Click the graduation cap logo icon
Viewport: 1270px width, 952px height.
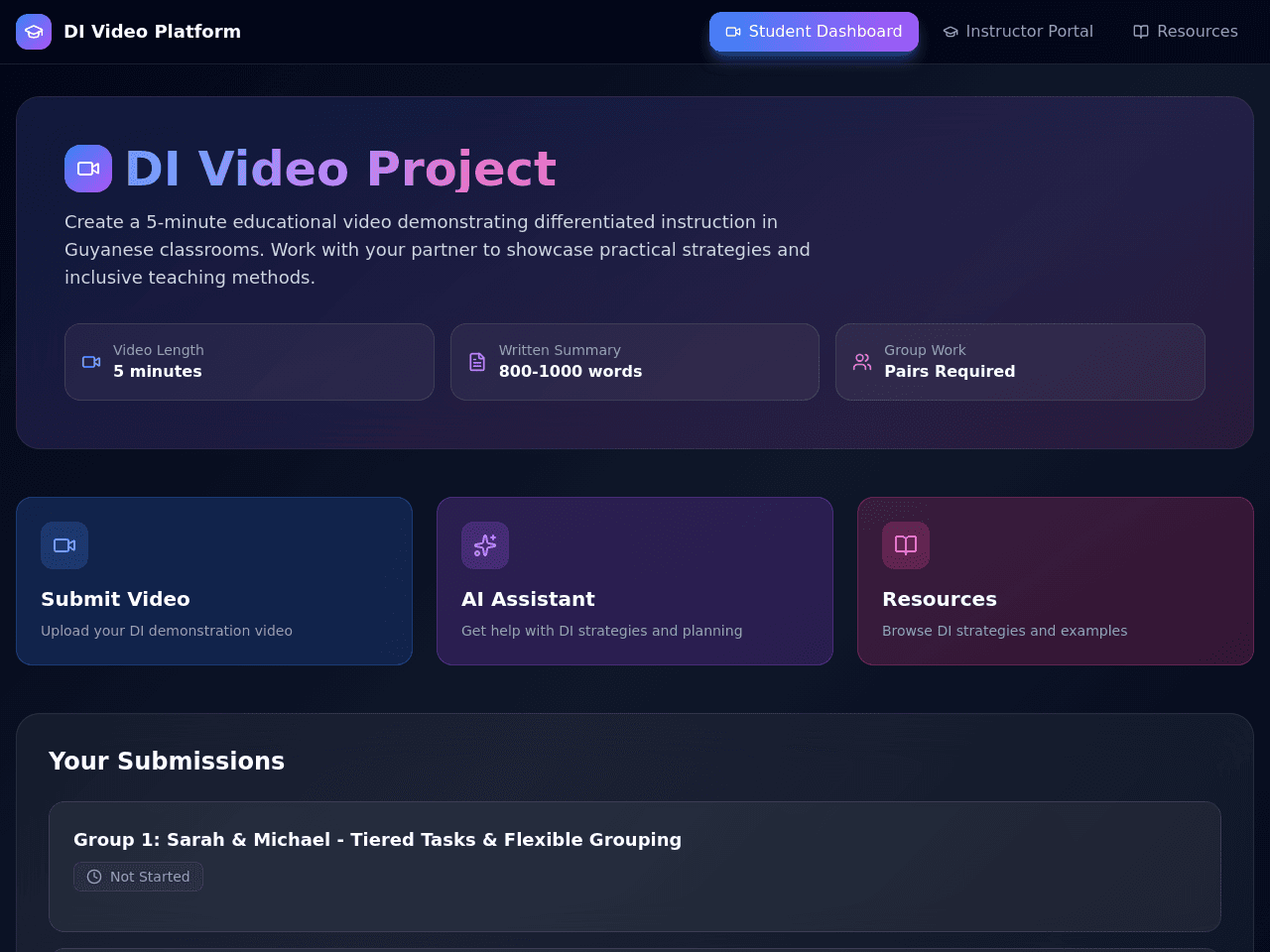(34, 32)
